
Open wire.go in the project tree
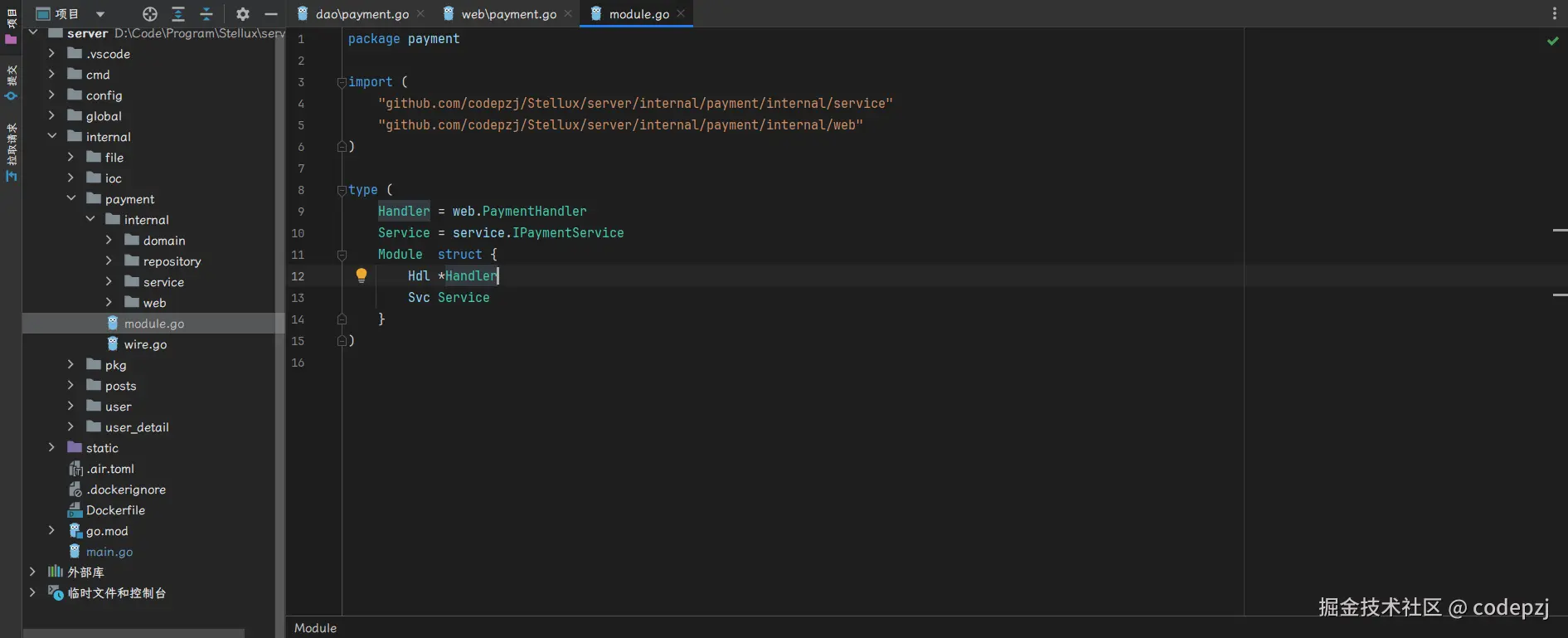point(145,344)
